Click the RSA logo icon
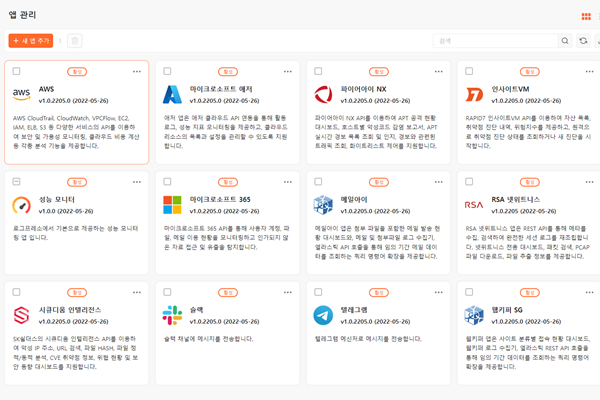The image size is (600, 400). 474,205
